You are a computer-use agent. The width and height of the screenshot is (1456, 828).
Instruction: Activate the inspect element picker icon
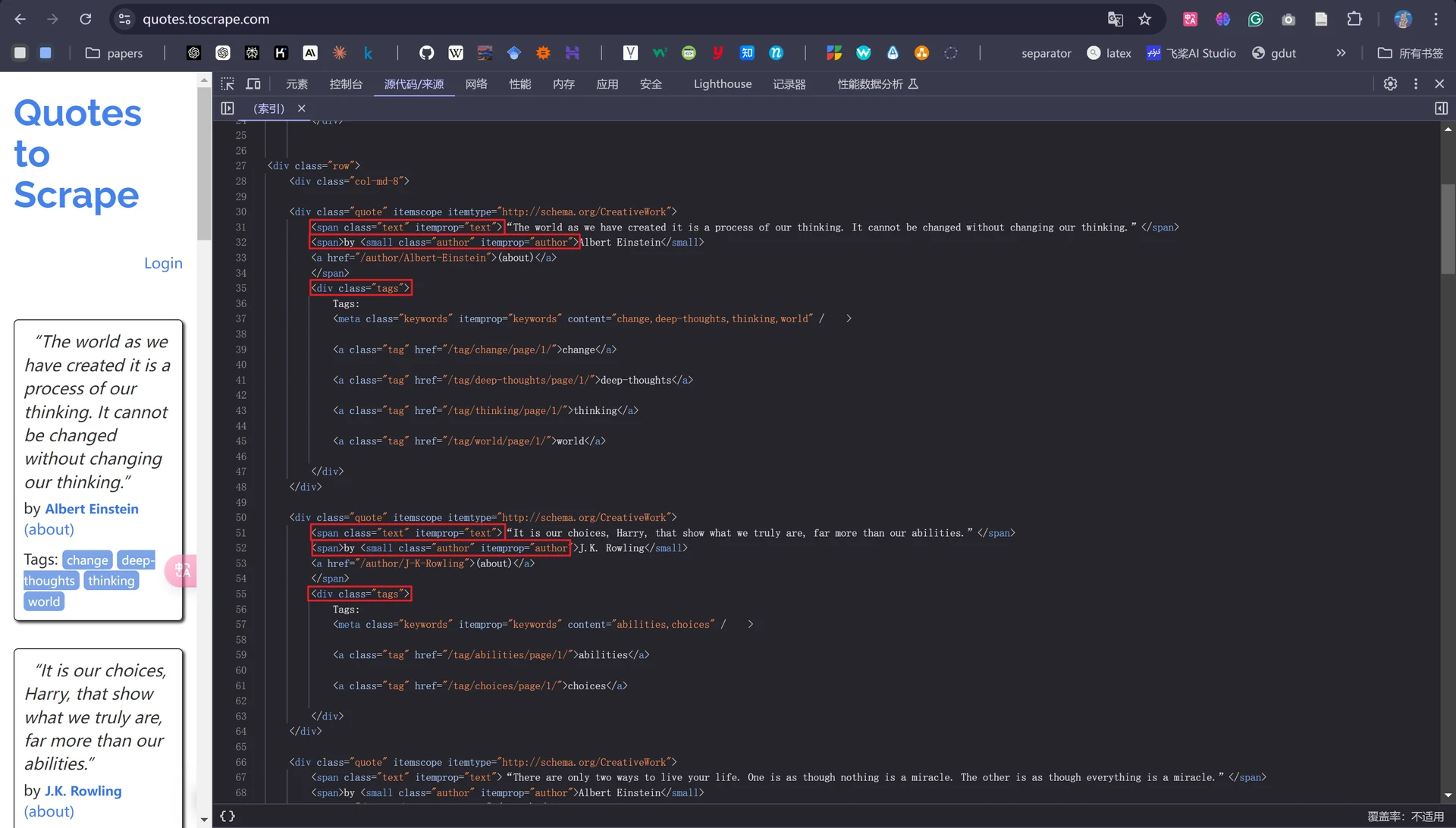tap(227, 84)
